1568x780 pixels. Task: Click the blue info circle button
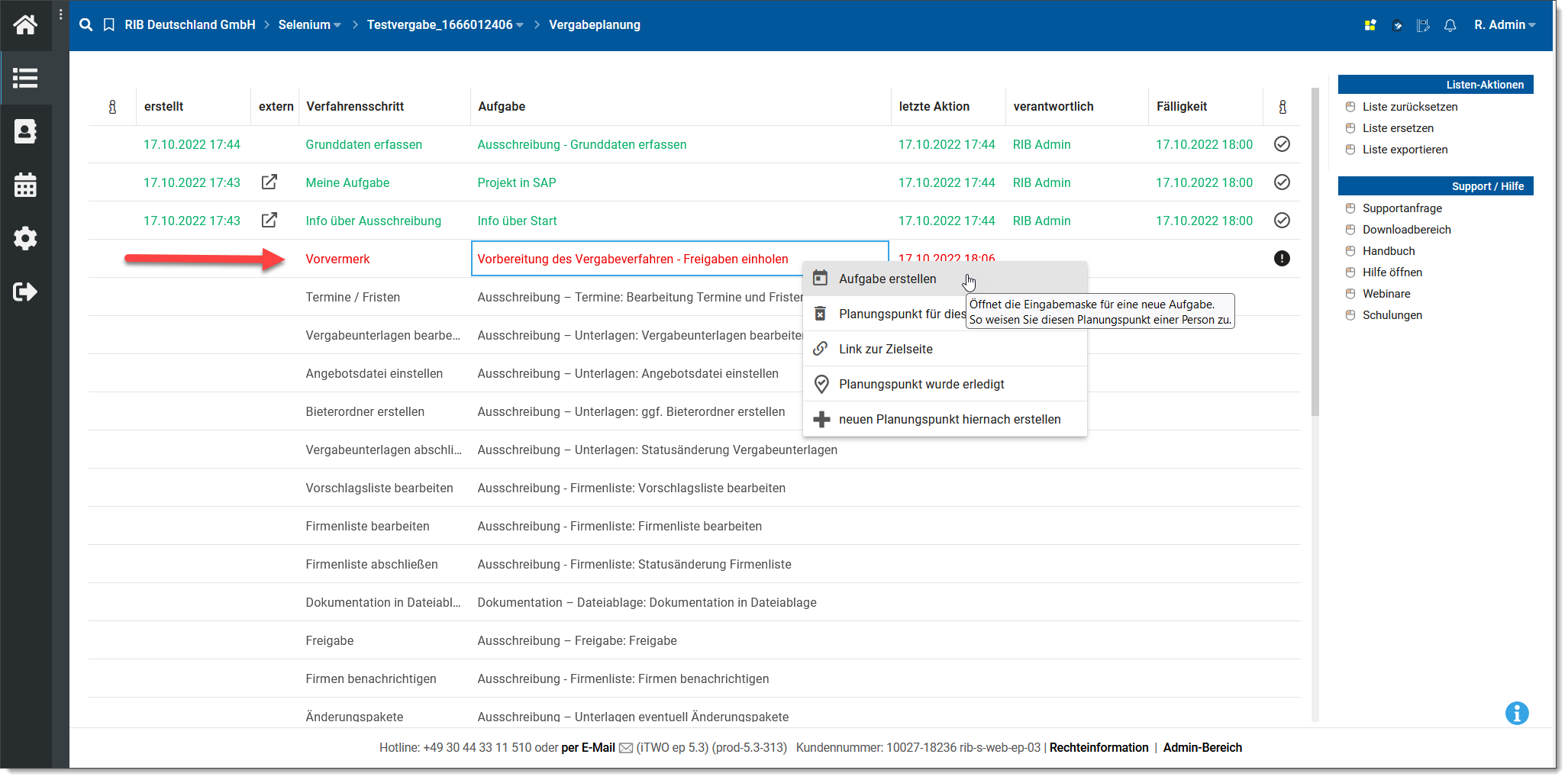(1516, 713)
